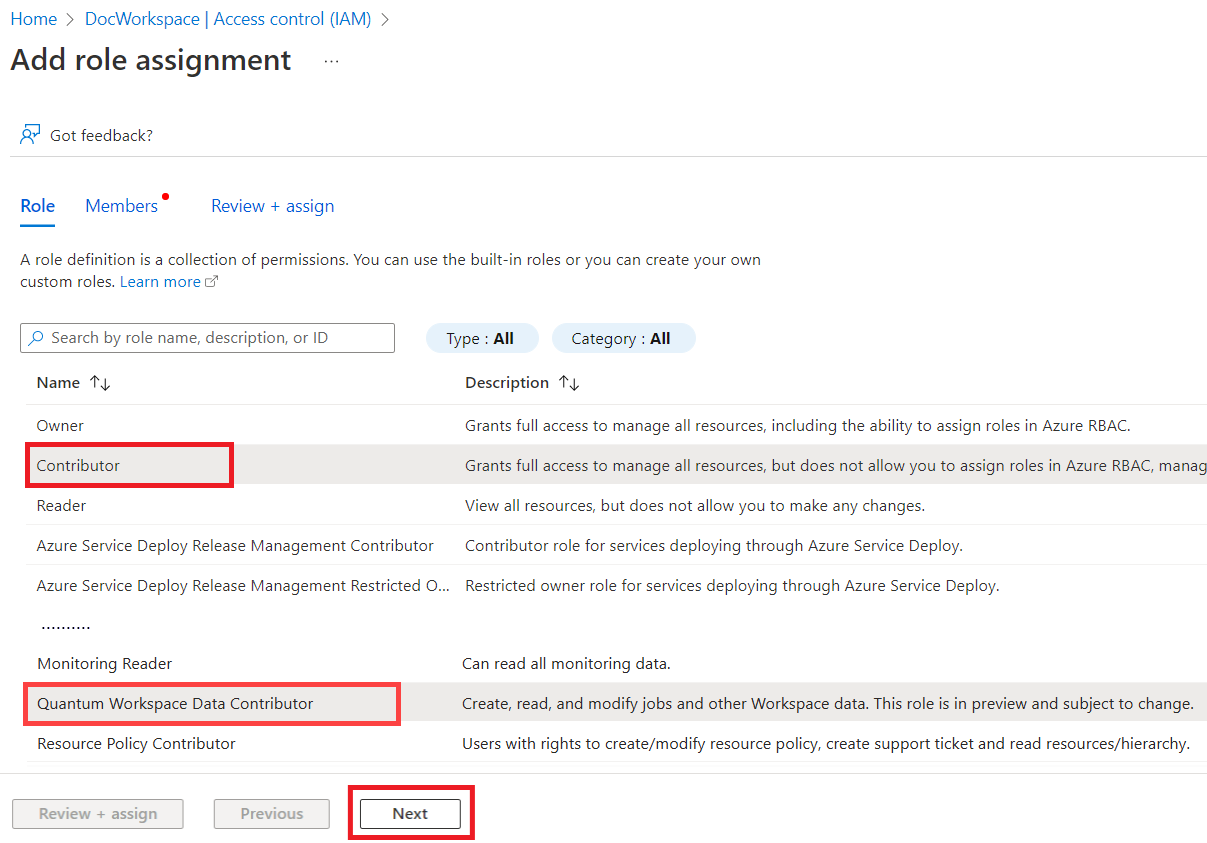The image size is (1207, 843).
Task: Click the breadcrumb chevron after Access control (IAM)
Action: 384,18
